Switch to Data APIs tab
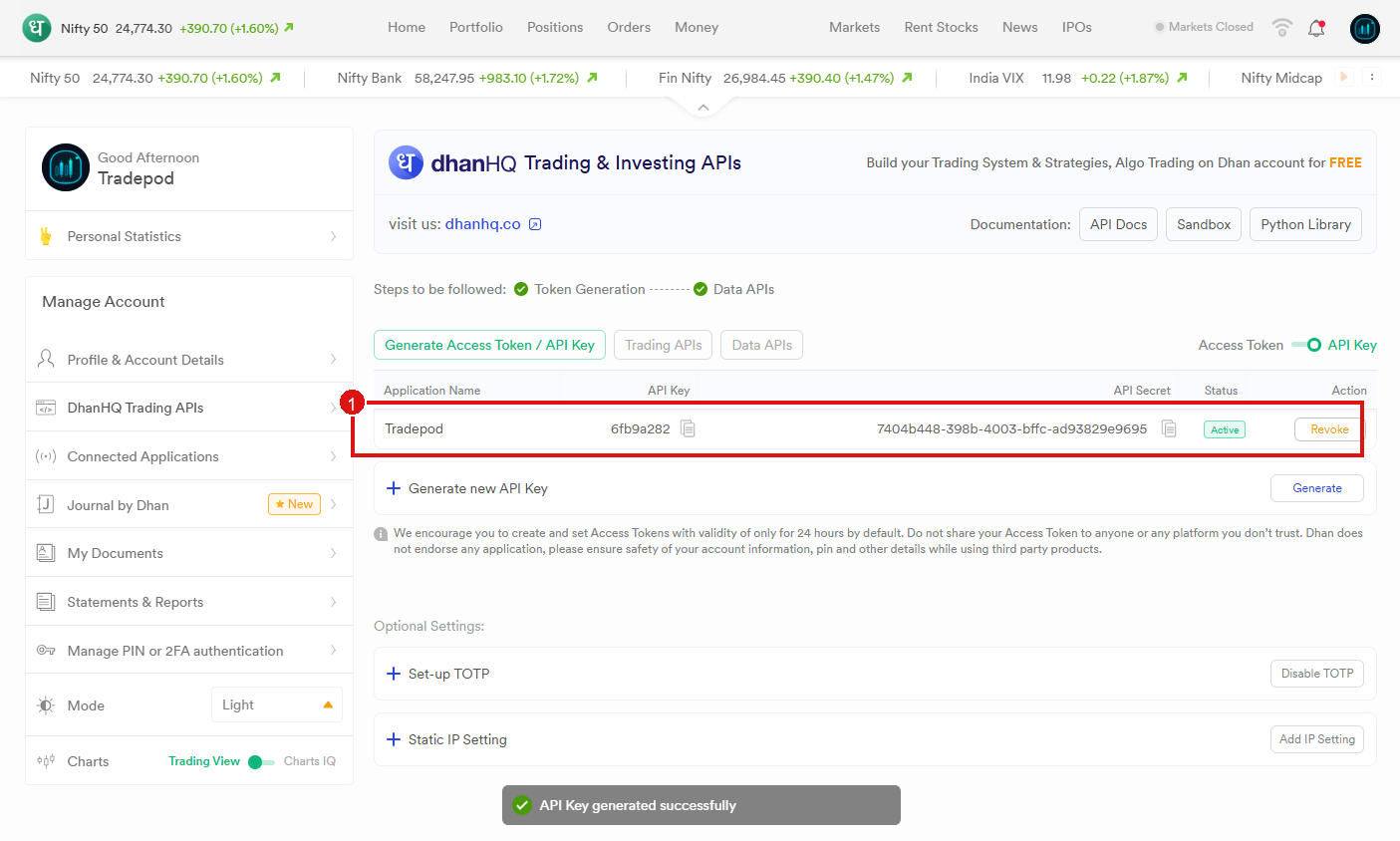The image size is (1400, 841). [x=762, y=345]
